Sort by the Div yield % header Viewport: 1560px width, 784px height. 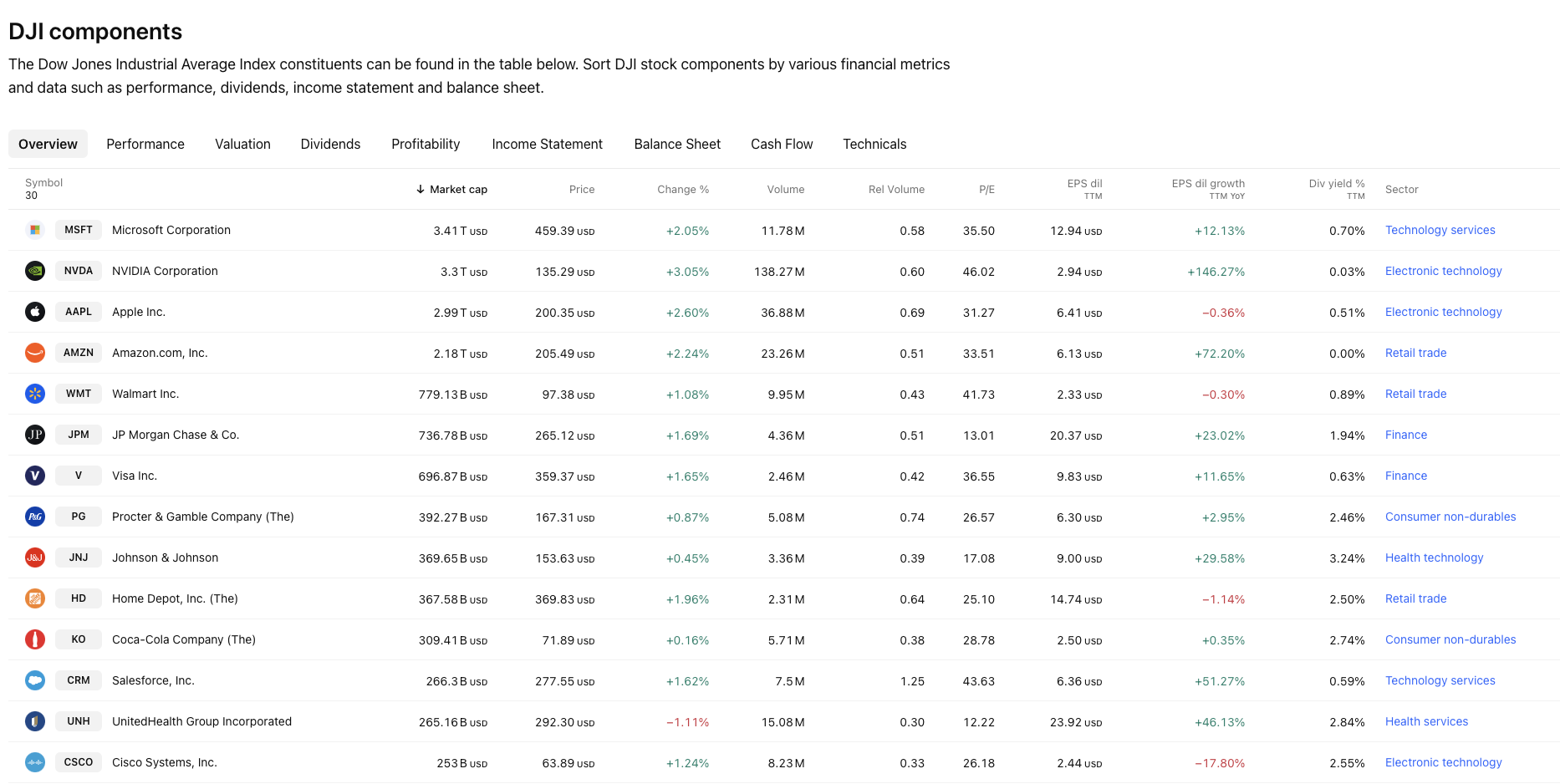[1336, 184]
